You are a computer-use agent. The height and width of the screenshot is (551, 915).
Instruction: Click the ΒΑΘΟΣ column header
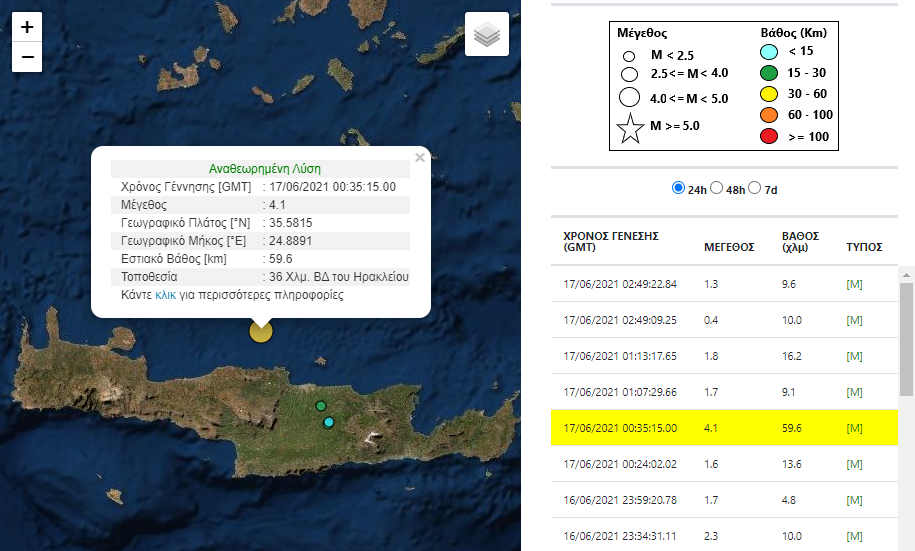click(x=801, y=242)
